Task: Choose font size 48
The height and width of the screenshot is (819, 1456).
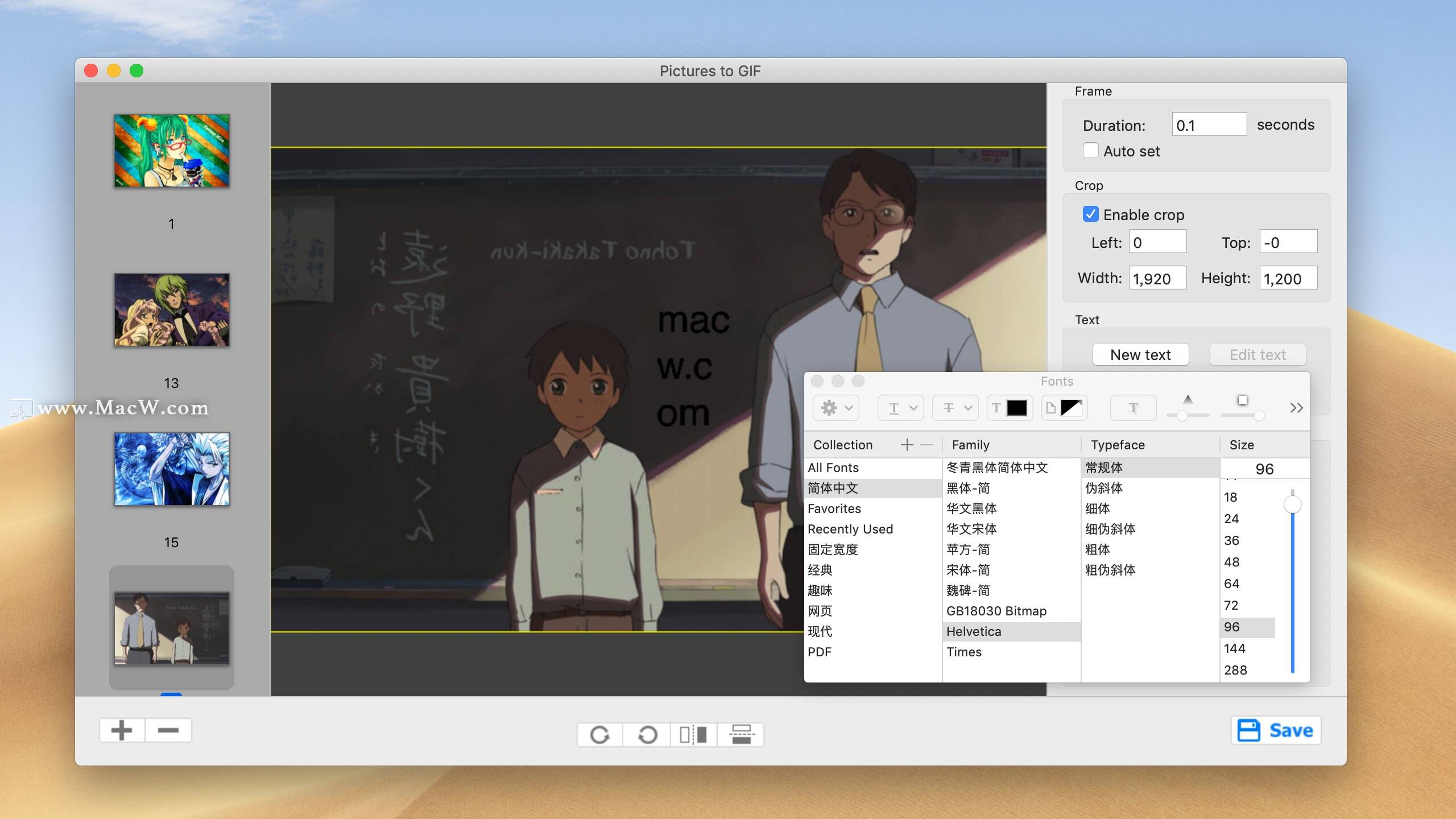Action: (1248, 562)
